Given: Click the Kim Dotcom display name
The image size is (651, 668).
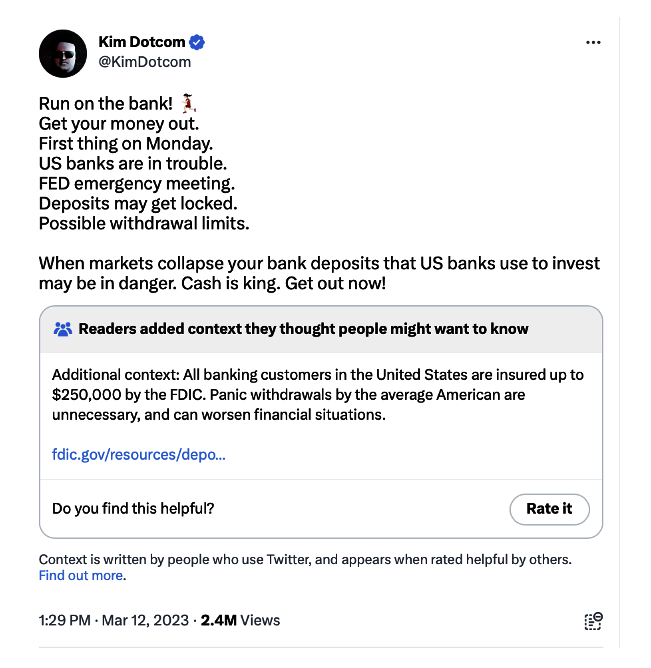Looking at the screenshot, I should click(142, 42).
